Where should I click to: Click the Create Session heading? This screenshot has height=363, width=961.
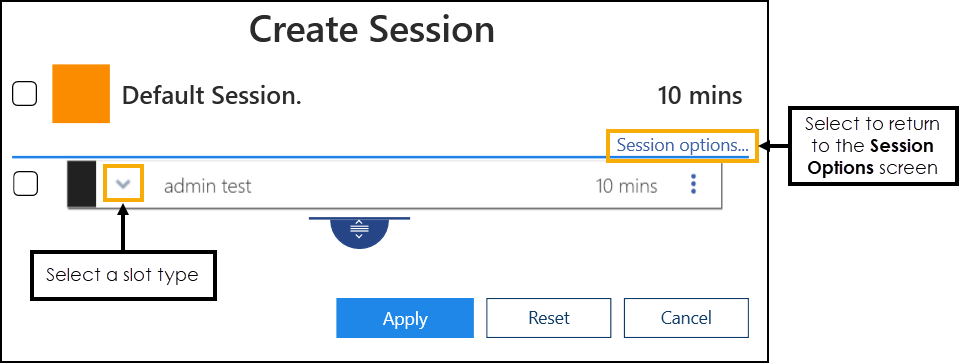pos(371,29)
